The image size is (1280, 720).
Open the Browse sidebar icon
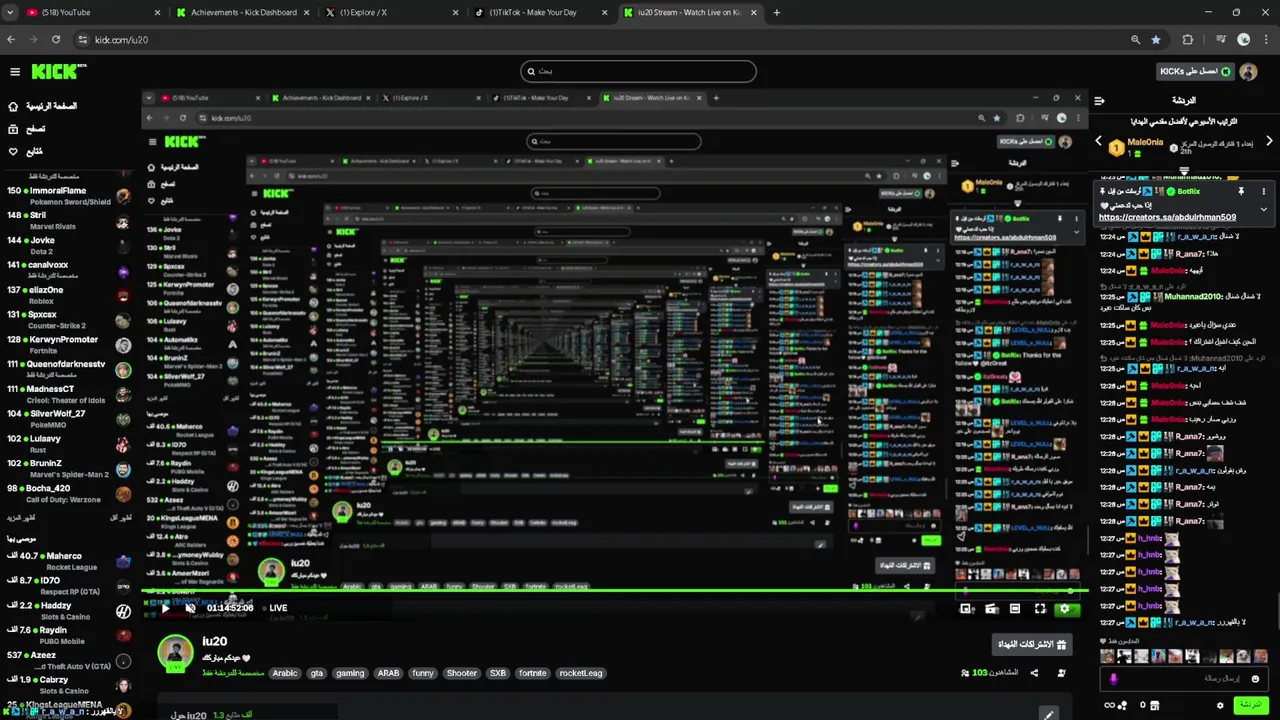tap(13, 129)
